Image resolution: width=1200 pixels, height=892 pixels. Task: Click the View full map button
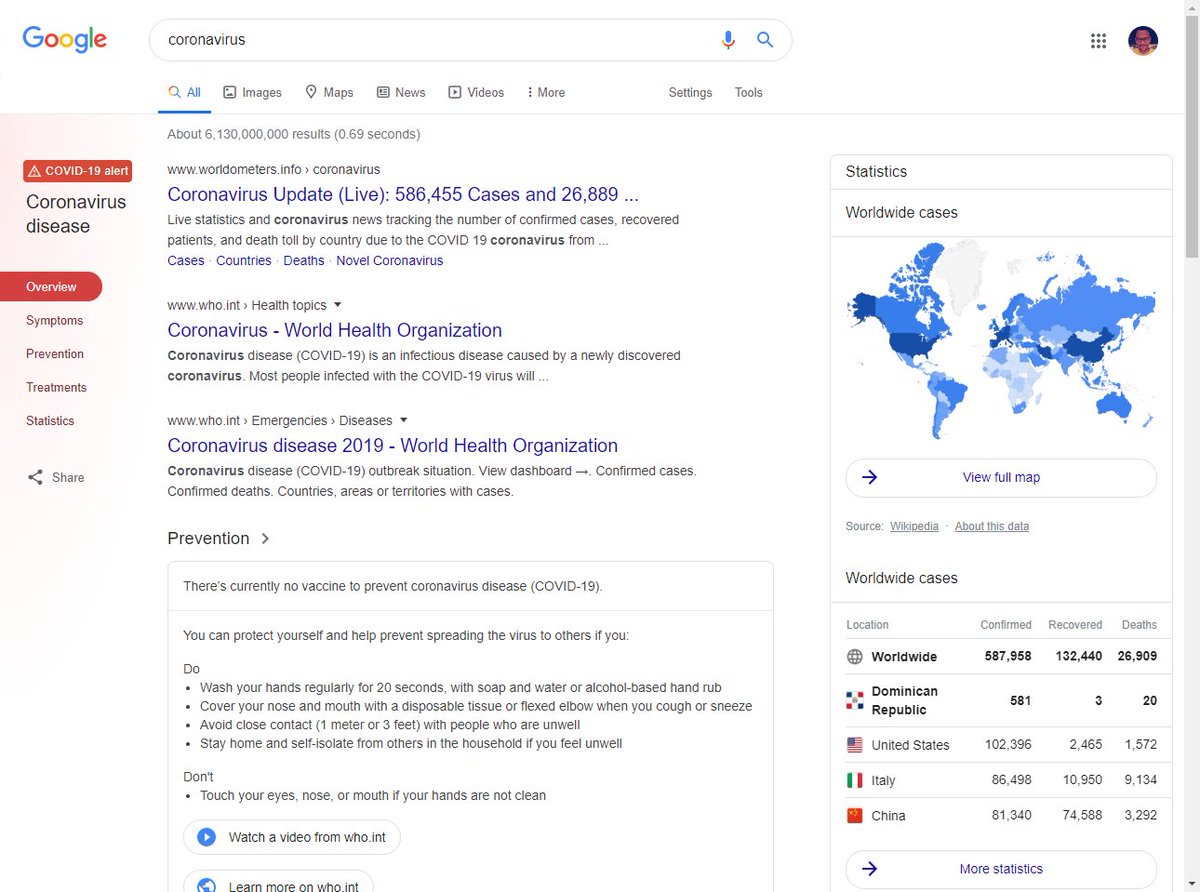pos(1001,477)
